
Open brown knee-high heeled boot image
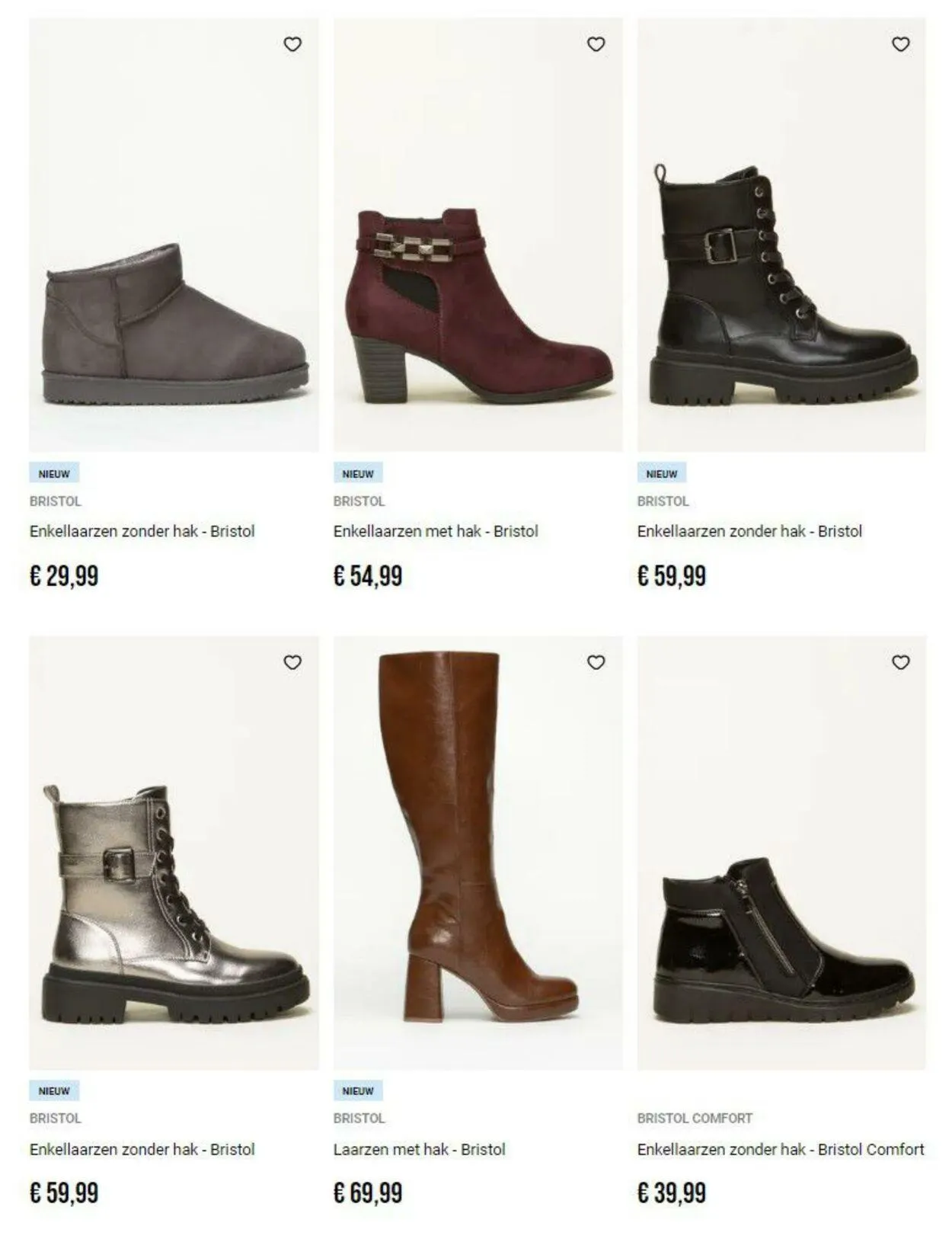coord(478,853)
